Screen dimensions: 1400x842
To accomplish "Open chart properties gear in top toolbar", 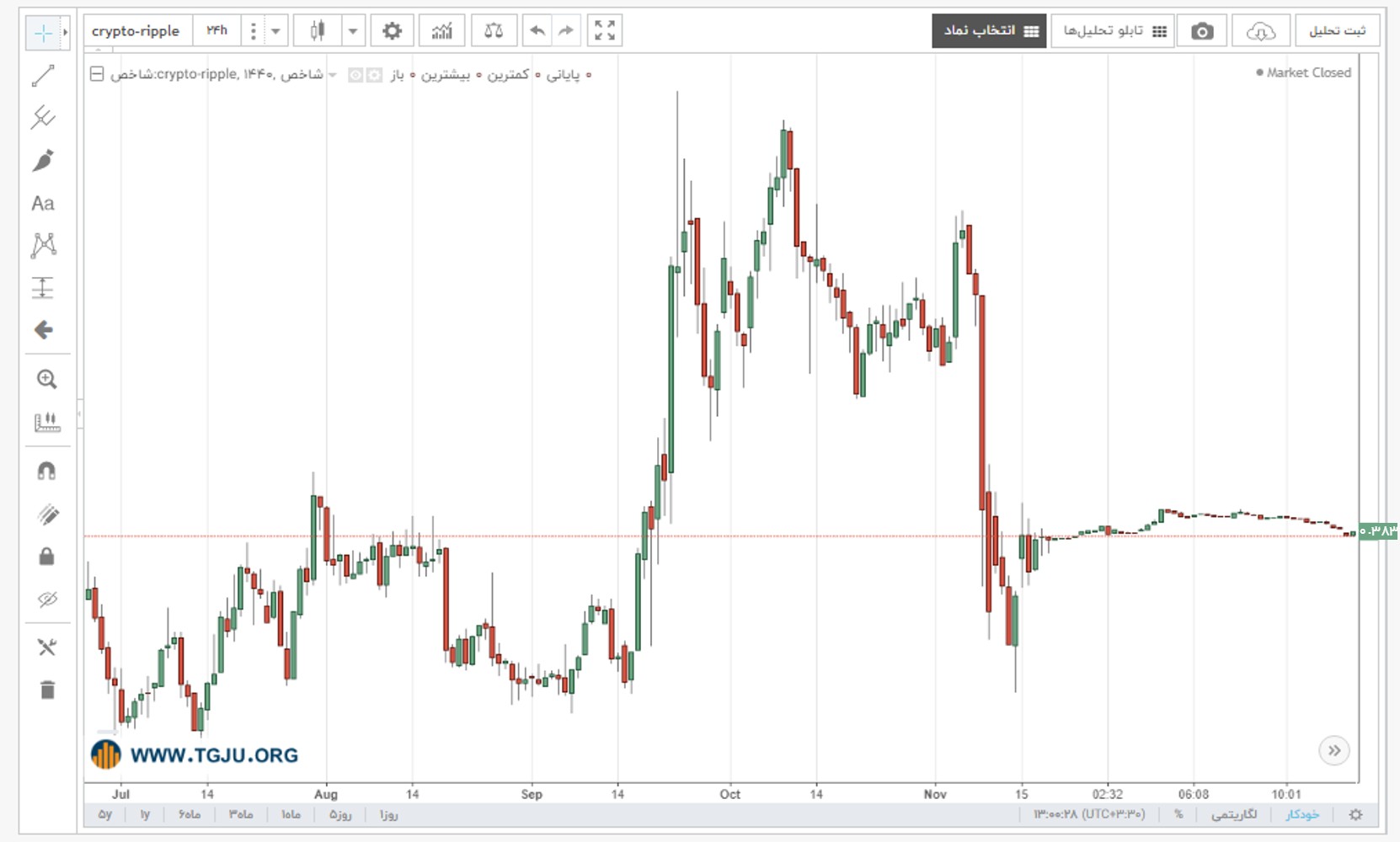I will pyautogui.click(x=392, y=31).
